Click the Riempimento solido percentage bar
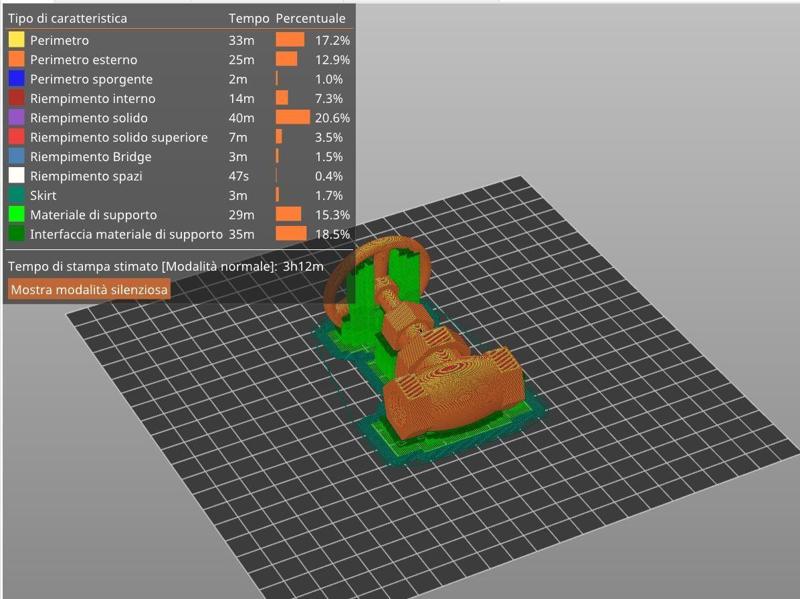Image resolution: width=800 pixels, height=599 pixels. click(x=293, y=117)
